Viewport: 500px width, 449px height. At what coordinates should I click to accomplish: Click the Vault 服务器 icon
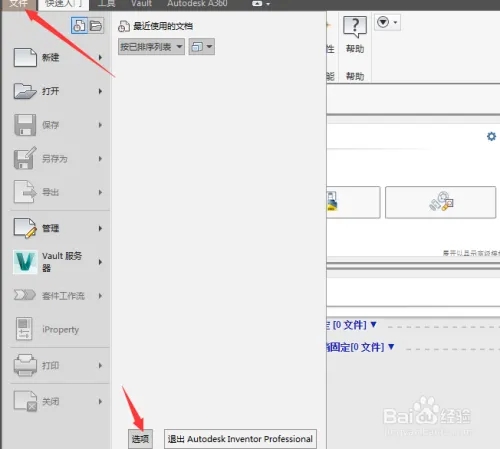(25, 262)
